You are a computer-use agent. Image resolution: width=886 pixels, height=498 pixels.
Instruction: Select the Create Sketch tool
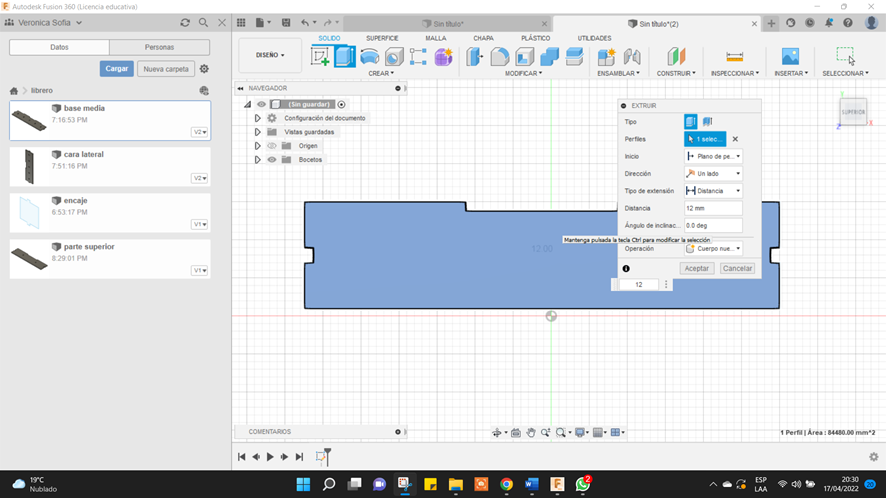point(321,57)
